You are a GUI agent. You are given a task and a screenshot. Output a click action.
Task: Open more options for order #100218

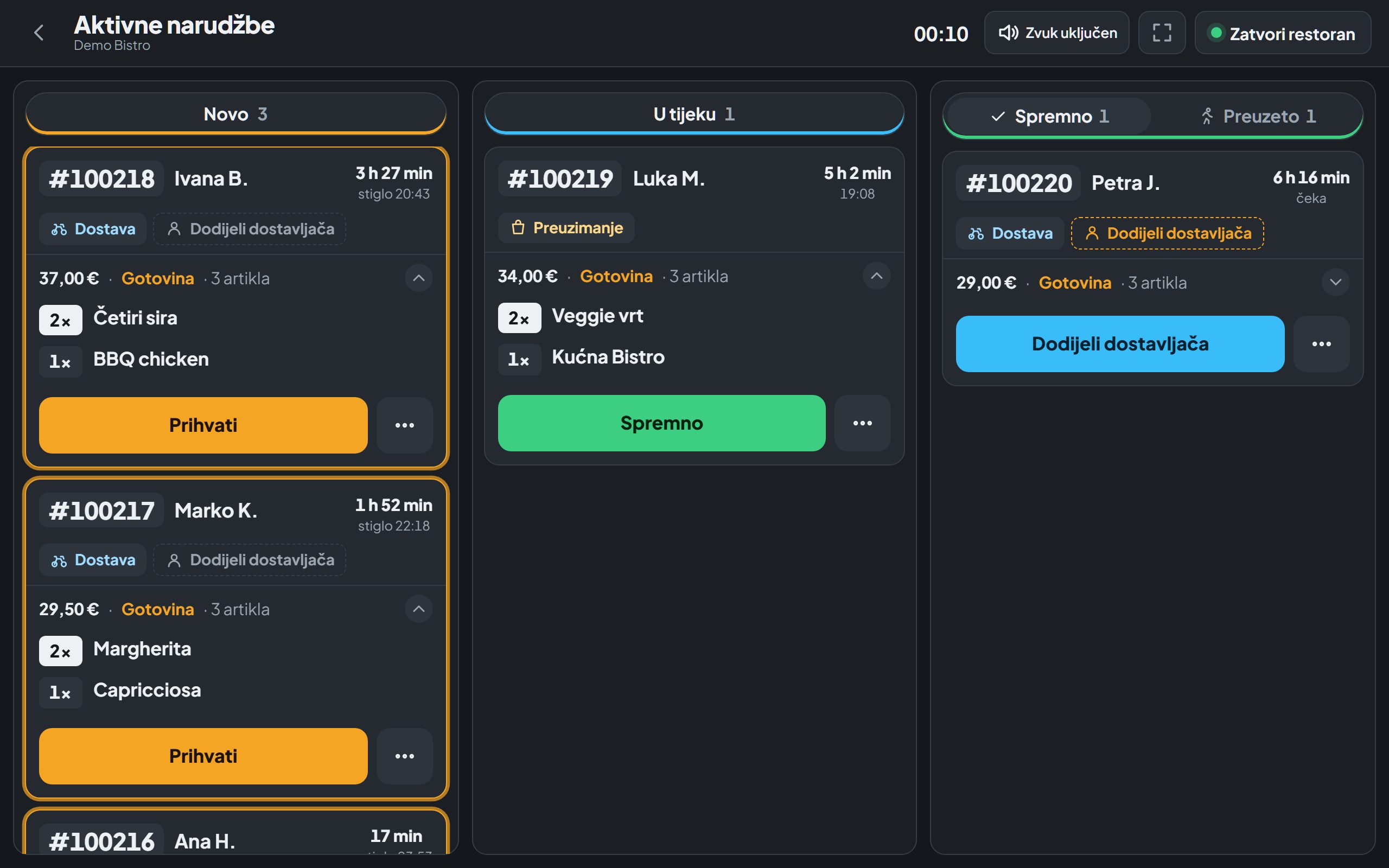[405, 425]
